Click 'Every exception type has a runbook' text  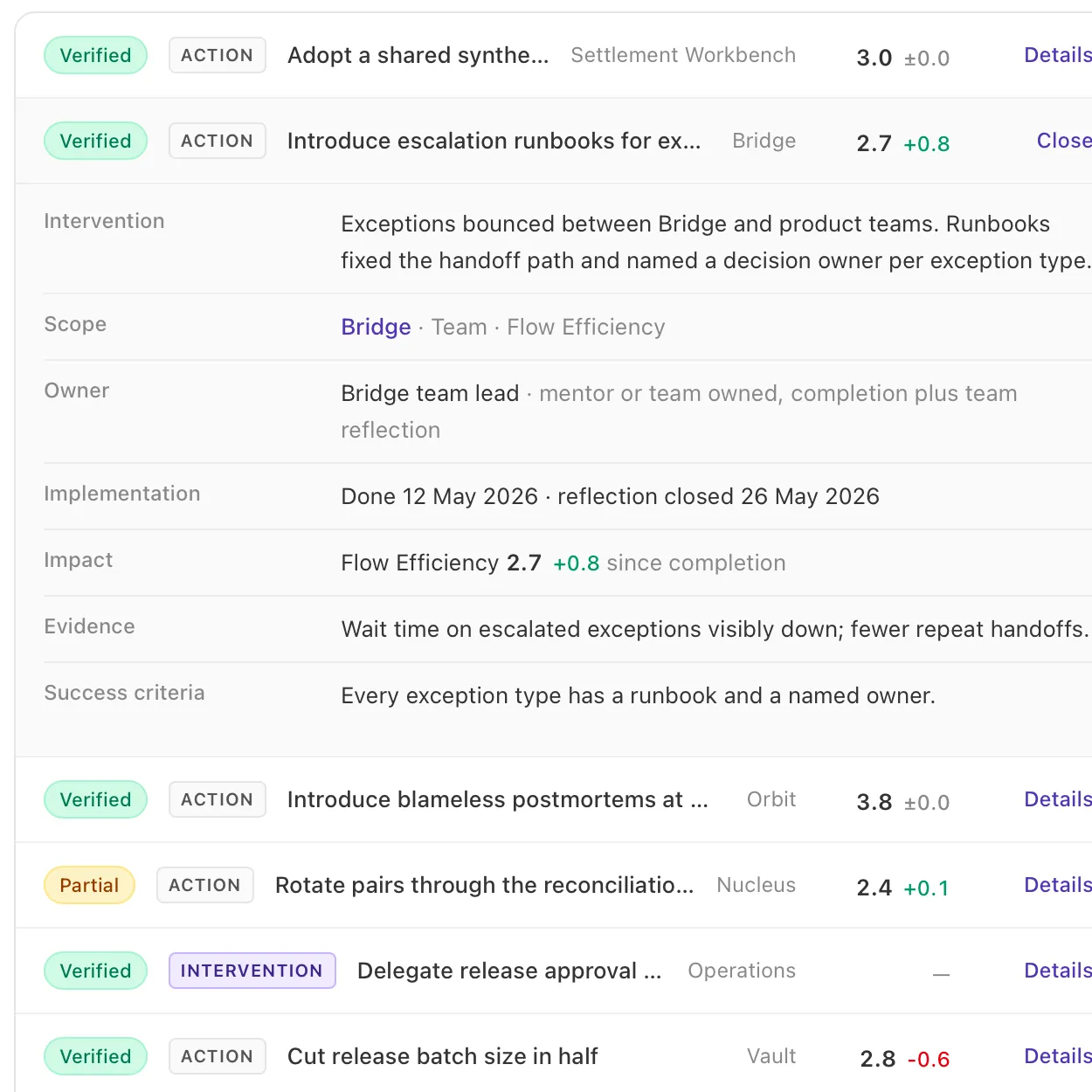529,695
